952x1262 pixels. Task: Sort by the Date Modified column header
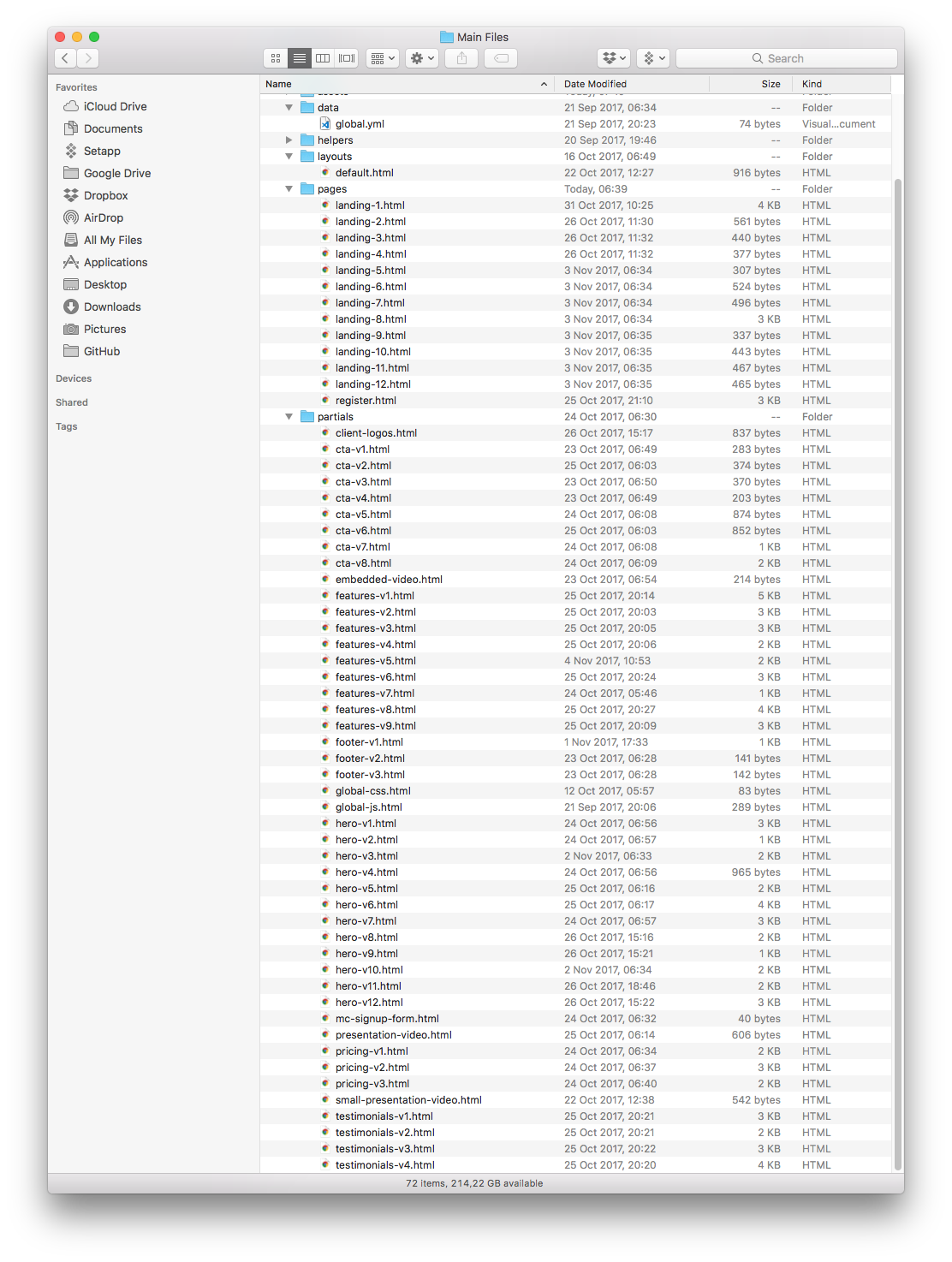(632, 84)
